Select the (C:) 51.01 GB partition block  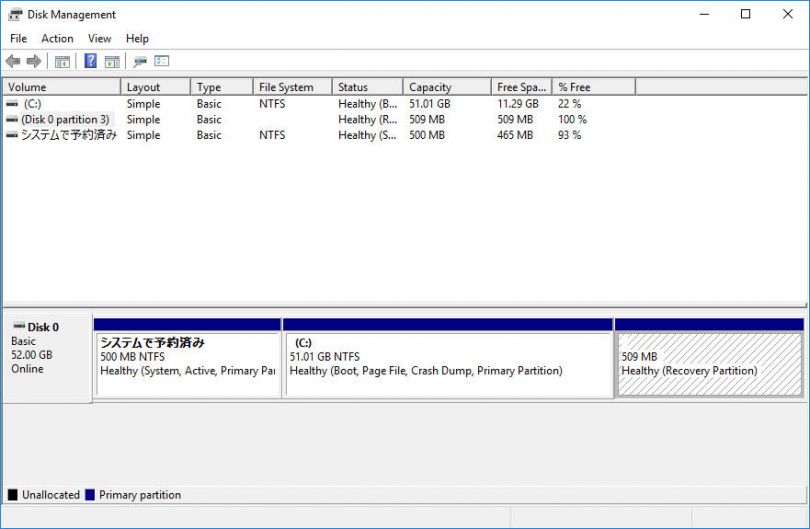[x=447, y=364]
